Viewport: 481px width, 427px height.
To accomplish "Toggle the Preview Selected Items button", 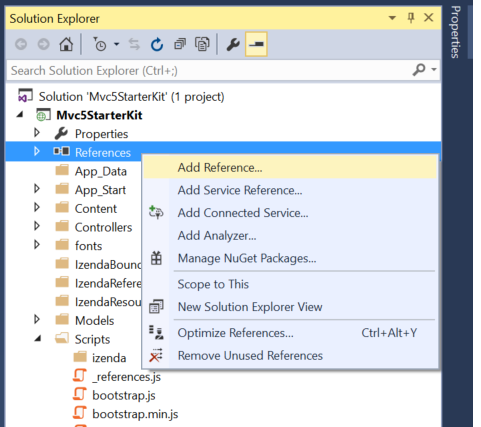I will tap(256, 44).
